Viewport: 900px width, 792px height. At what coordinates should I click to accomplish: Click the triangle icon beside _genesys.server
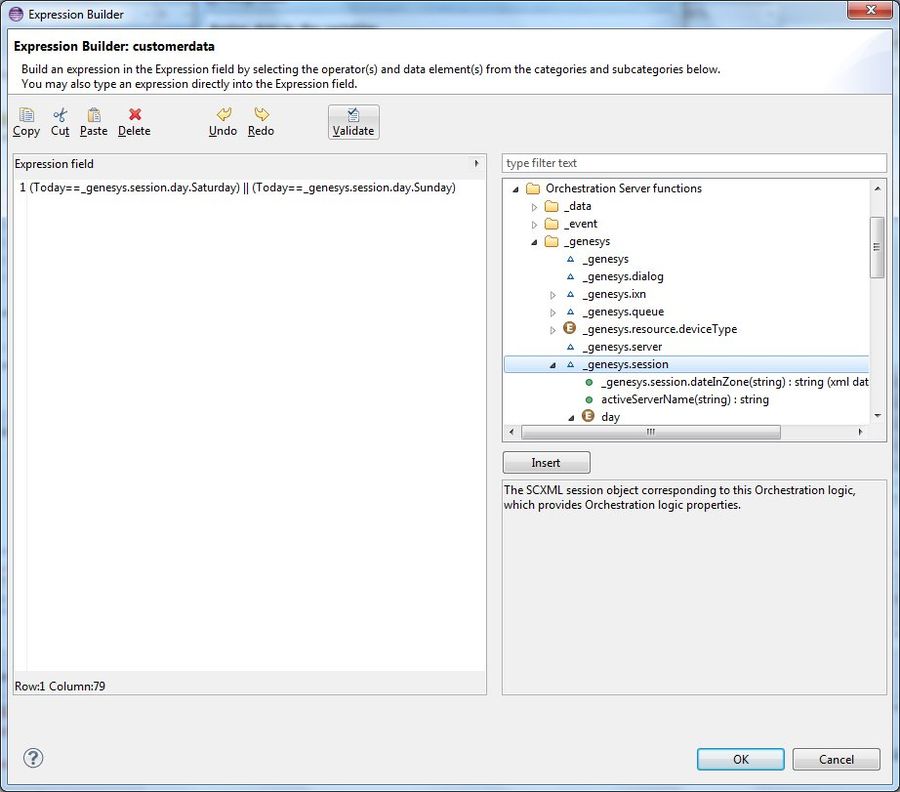coord(571,347)
